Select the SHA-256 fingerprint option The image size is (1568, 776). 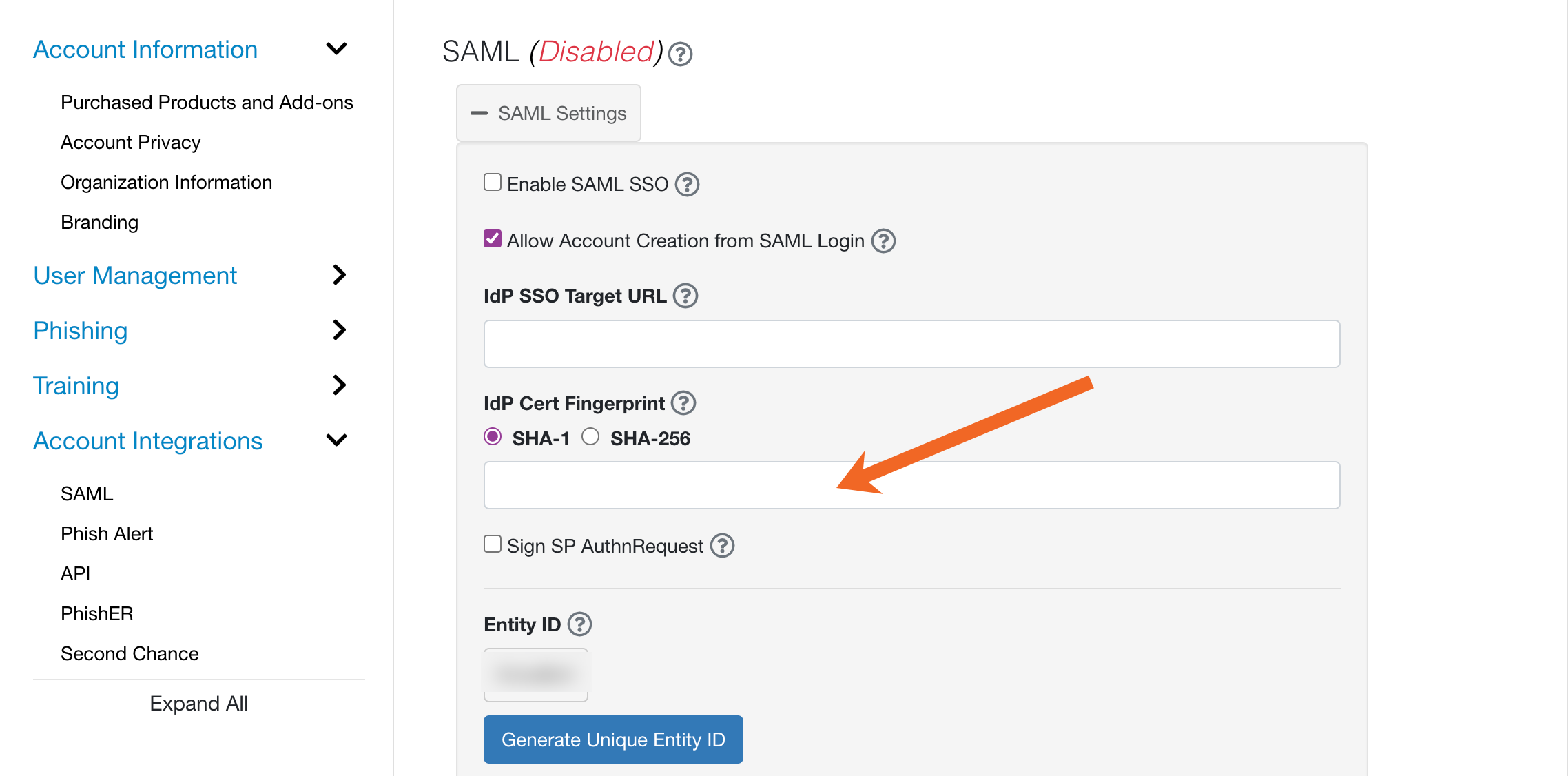click(590, 436)
